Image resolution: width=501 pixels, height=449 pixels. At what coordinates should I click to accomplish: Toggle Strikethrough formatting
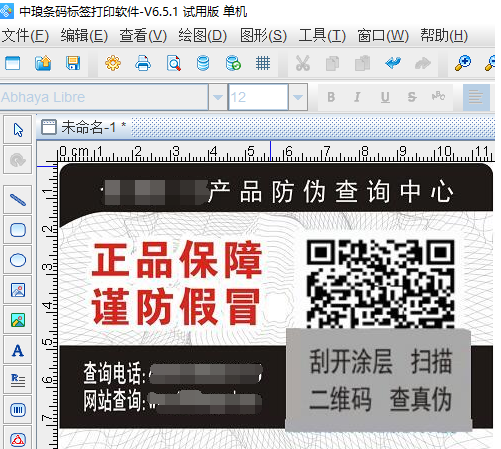click(412, 97)
